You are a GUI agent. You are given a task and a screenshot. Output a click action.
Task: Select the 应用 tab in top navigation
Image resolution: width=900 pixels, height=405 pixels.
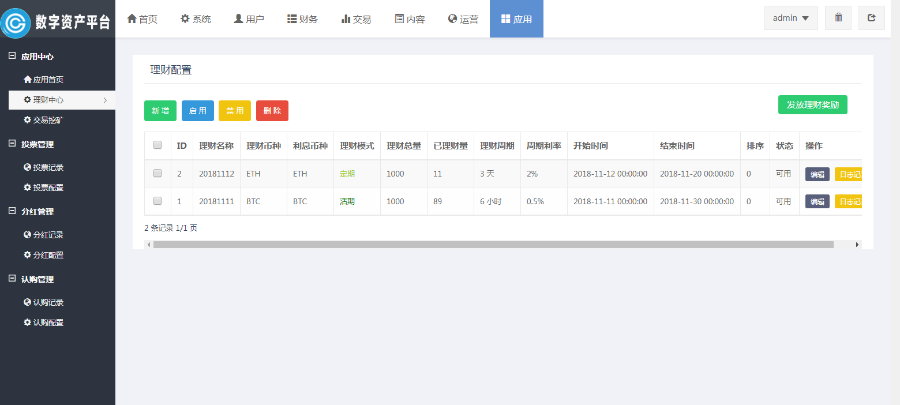click(x=517, y=19)
